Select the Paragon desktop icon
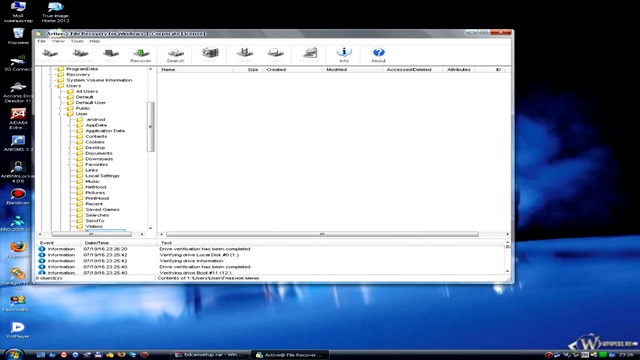The height and width of the screenshot is (360, 640). click(x=18, y=278)
